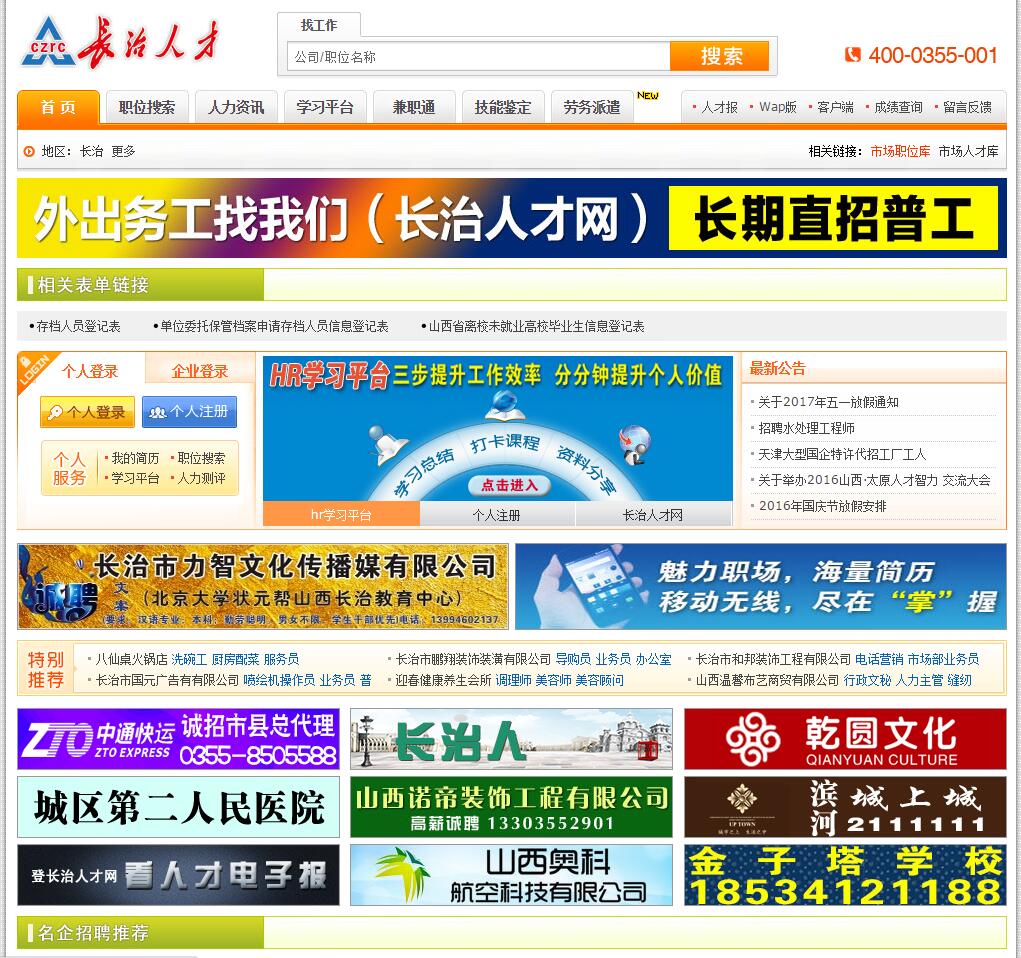Click the 金子塔学校 ad banner
This screenshot has height=958, width=1021.
[x=845, y=875]
